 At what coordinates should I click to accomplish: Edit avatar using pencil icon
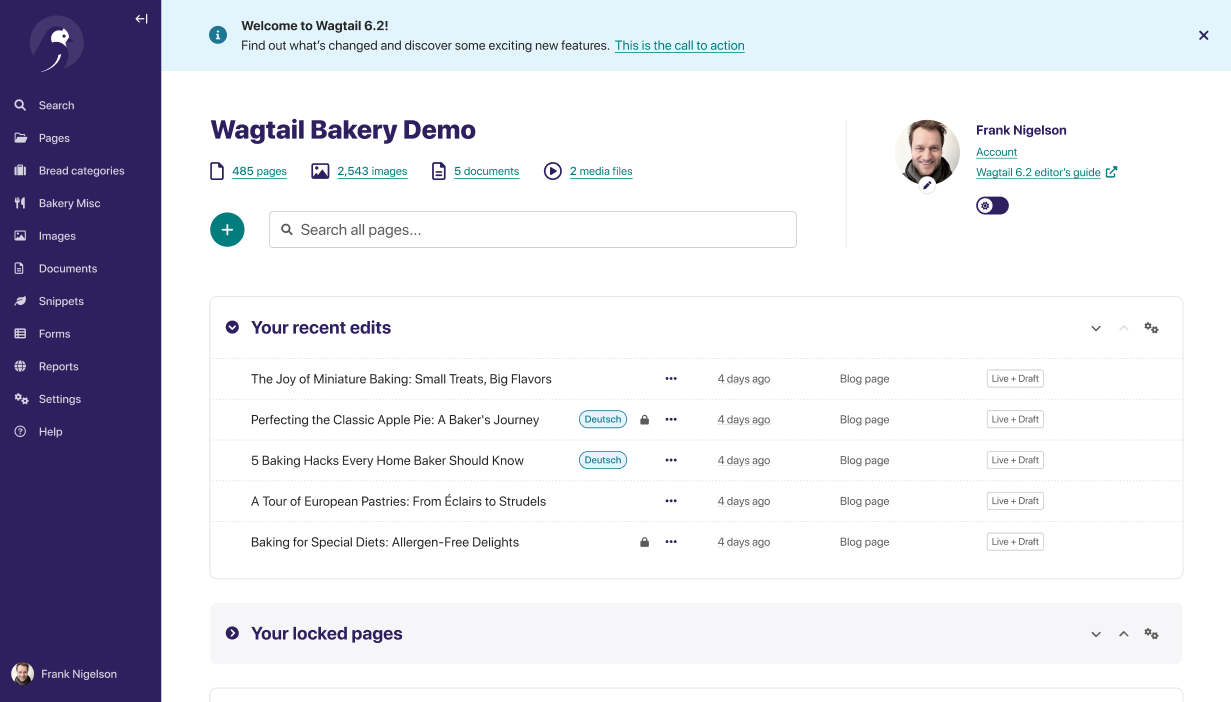[x=927, y=185]
